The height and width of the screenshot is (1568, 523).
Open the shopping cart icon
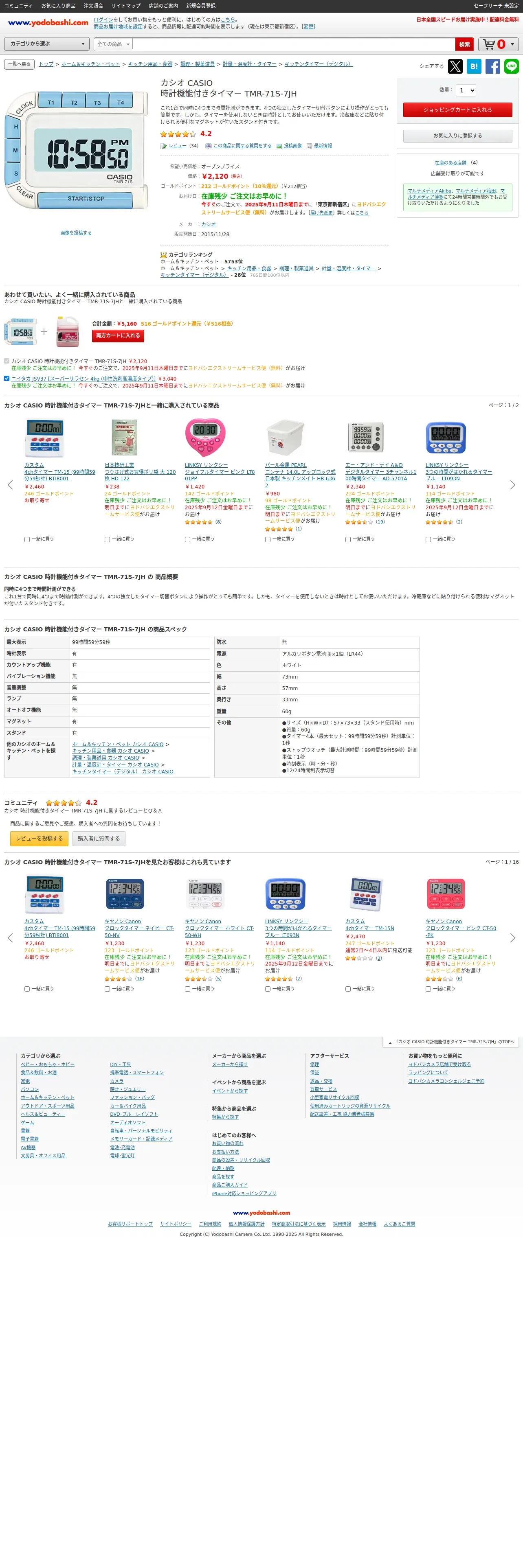coord(489,44)
